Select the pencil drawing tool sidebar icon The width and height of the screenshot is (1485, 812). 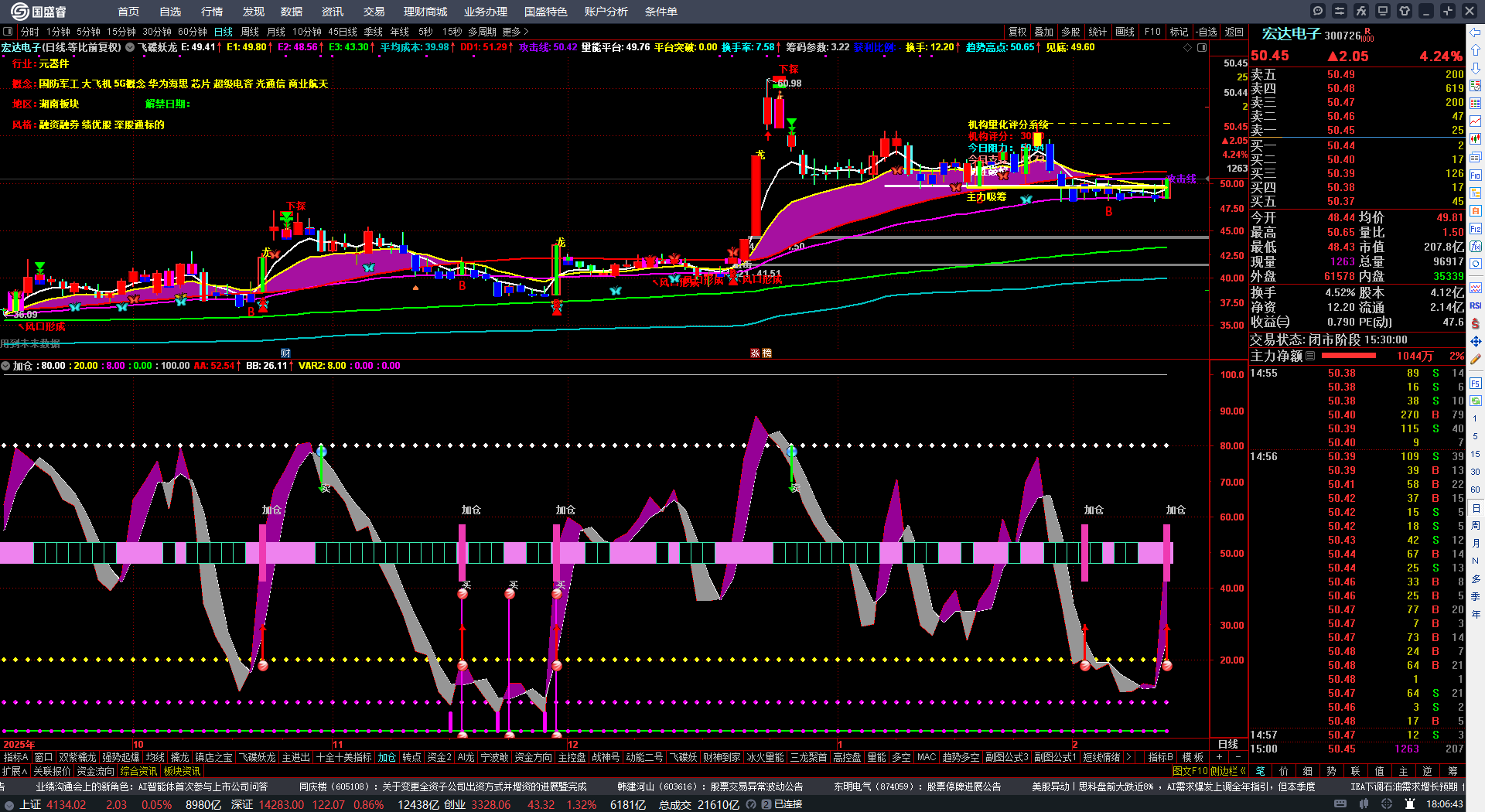point(1476,360)
